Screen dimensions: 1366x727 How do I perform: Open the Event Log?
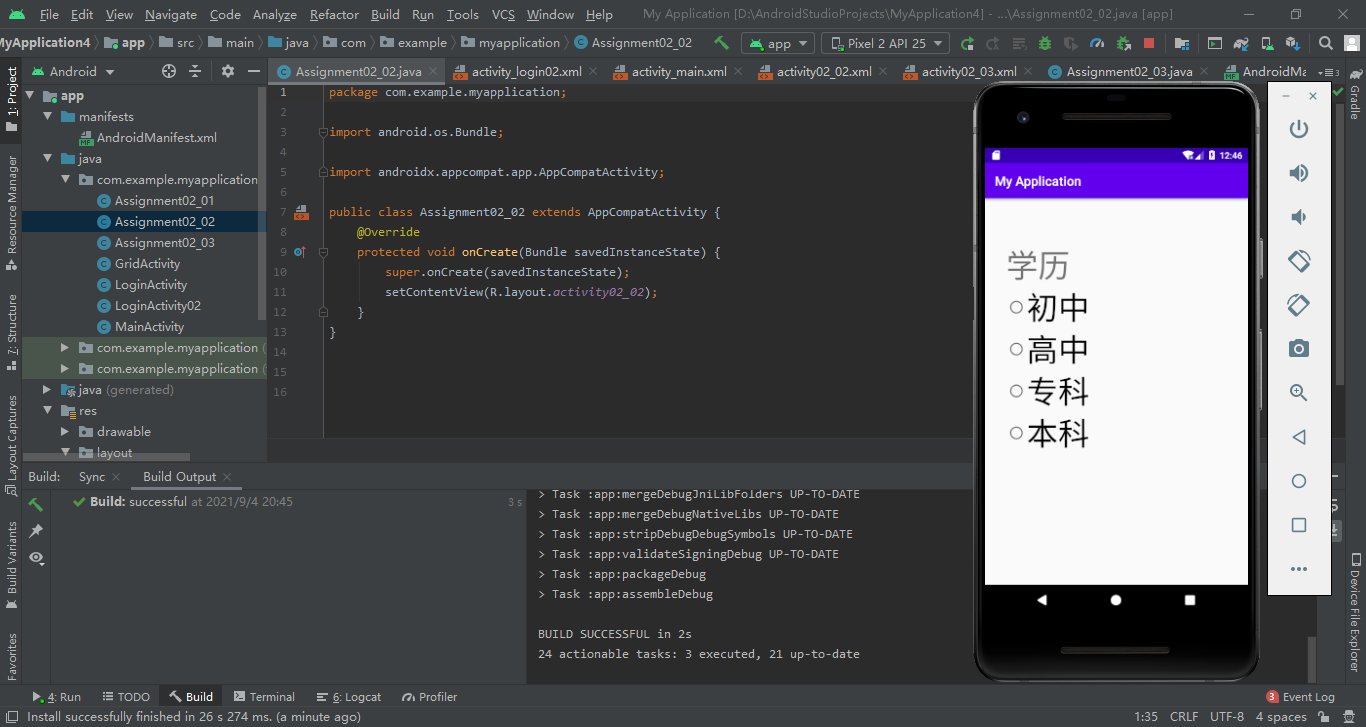1300,697
